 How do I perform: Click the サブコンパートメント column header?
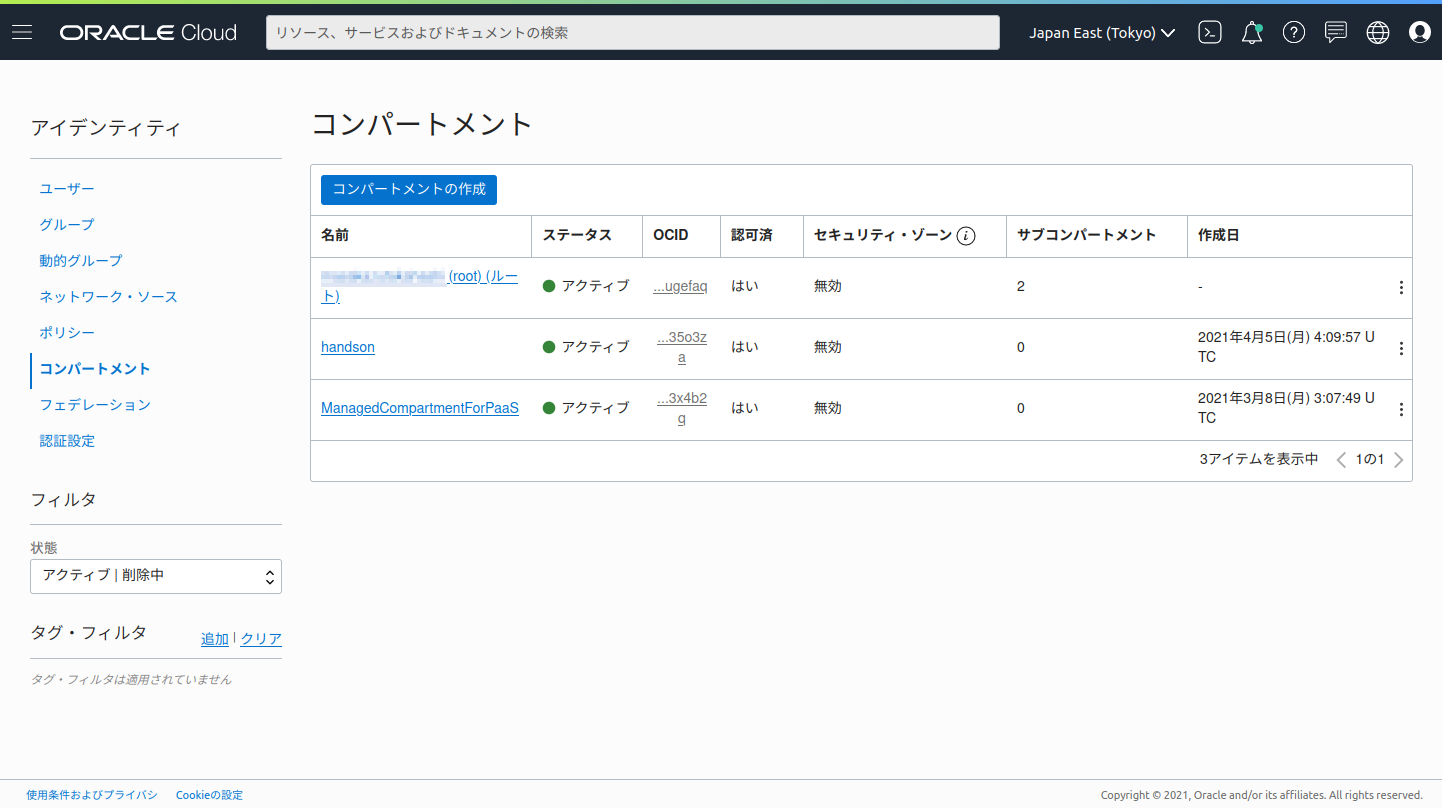[x=1087, y=235]
